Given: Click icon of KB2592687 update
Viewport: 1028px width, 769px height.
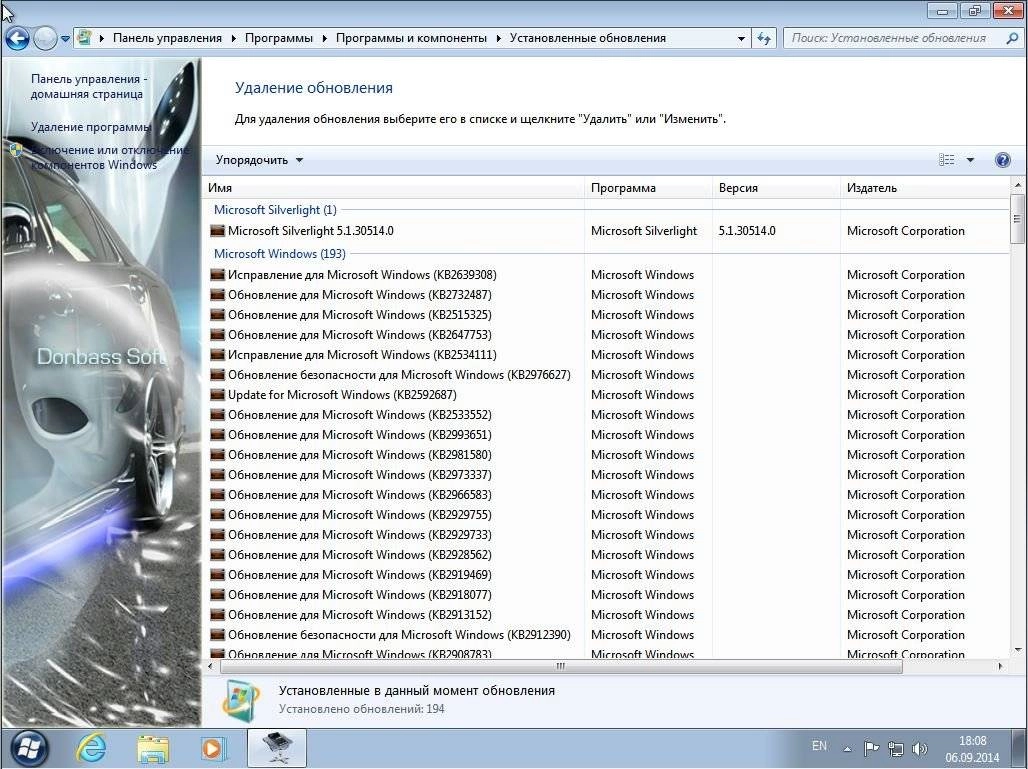Looking at the screenshot, I should (217, 395).
